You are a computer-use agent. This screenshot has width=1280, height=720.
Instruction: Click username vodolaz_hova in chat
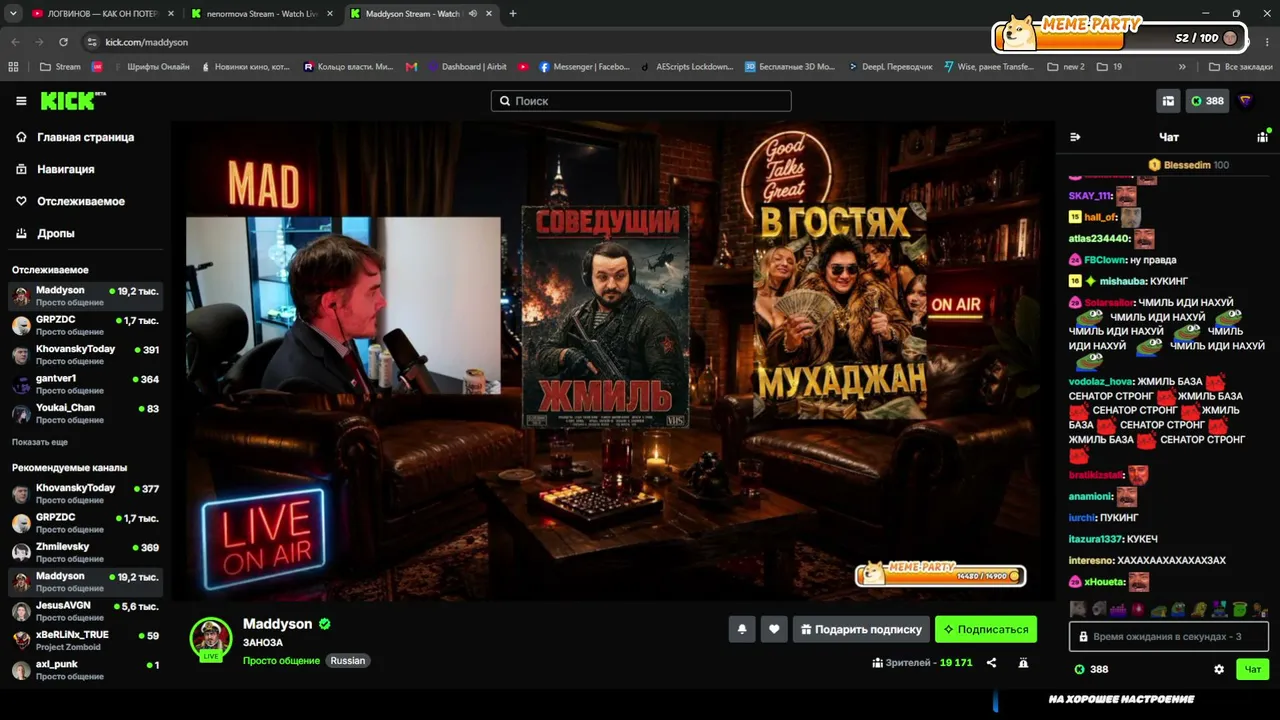pyautogui.click(x=1100, y=381)
